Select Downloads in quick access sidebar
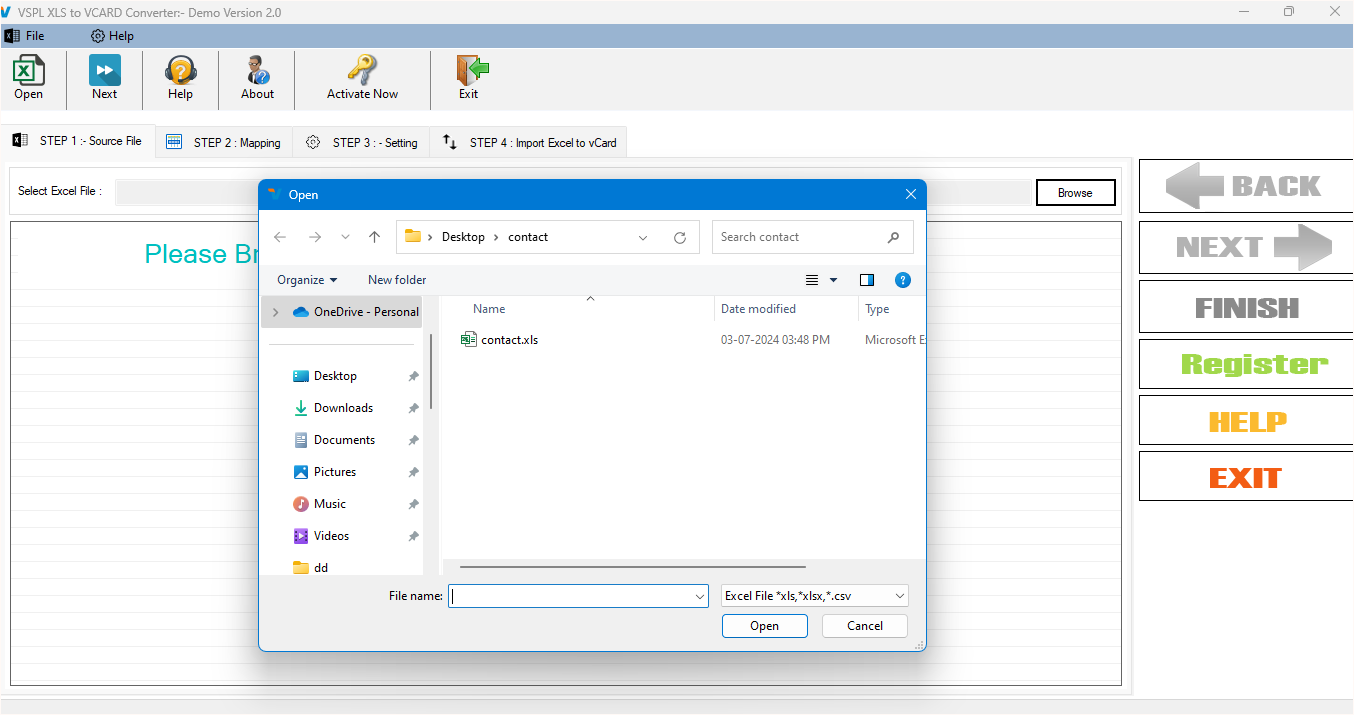This screenshot has width=1354, height=715. pos(343,408)
